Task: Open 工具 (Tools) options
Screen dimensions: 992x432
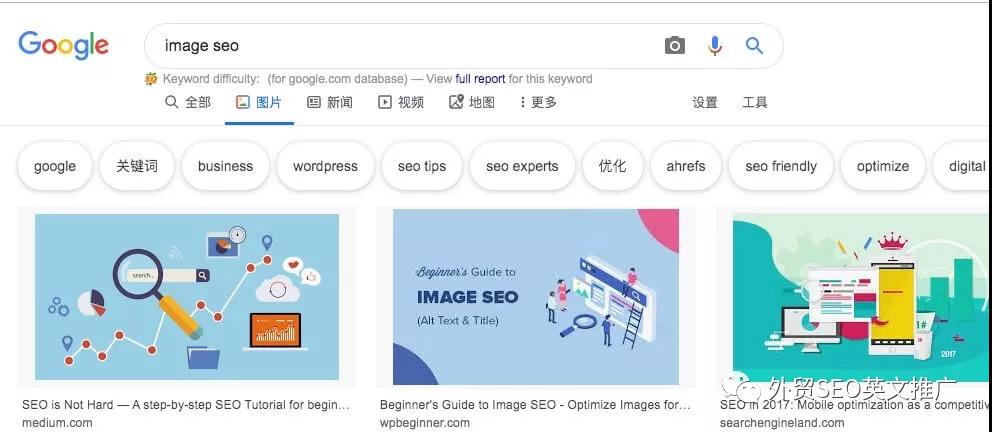Action: coord(755,102)
